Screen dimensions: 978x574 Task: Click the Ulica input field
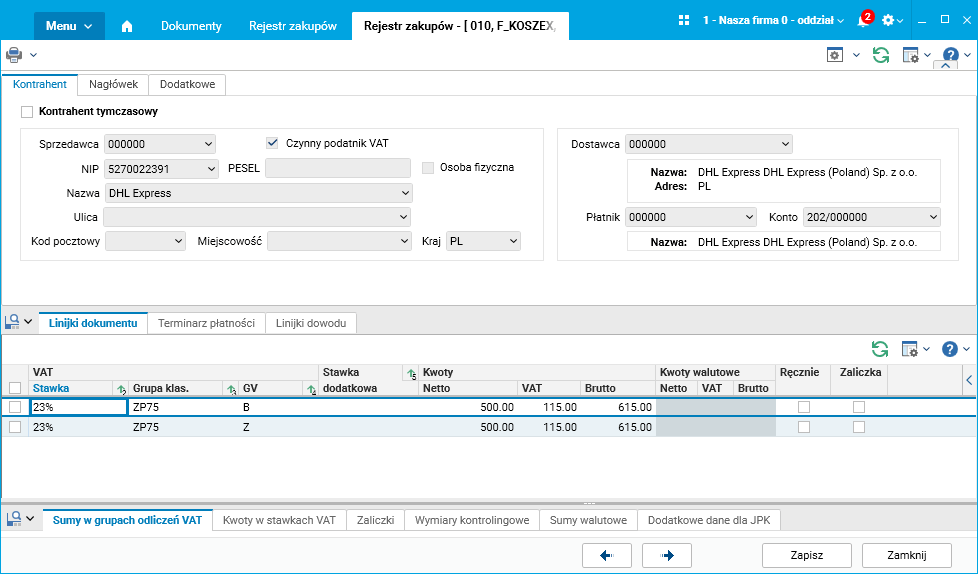pos(257,217)
